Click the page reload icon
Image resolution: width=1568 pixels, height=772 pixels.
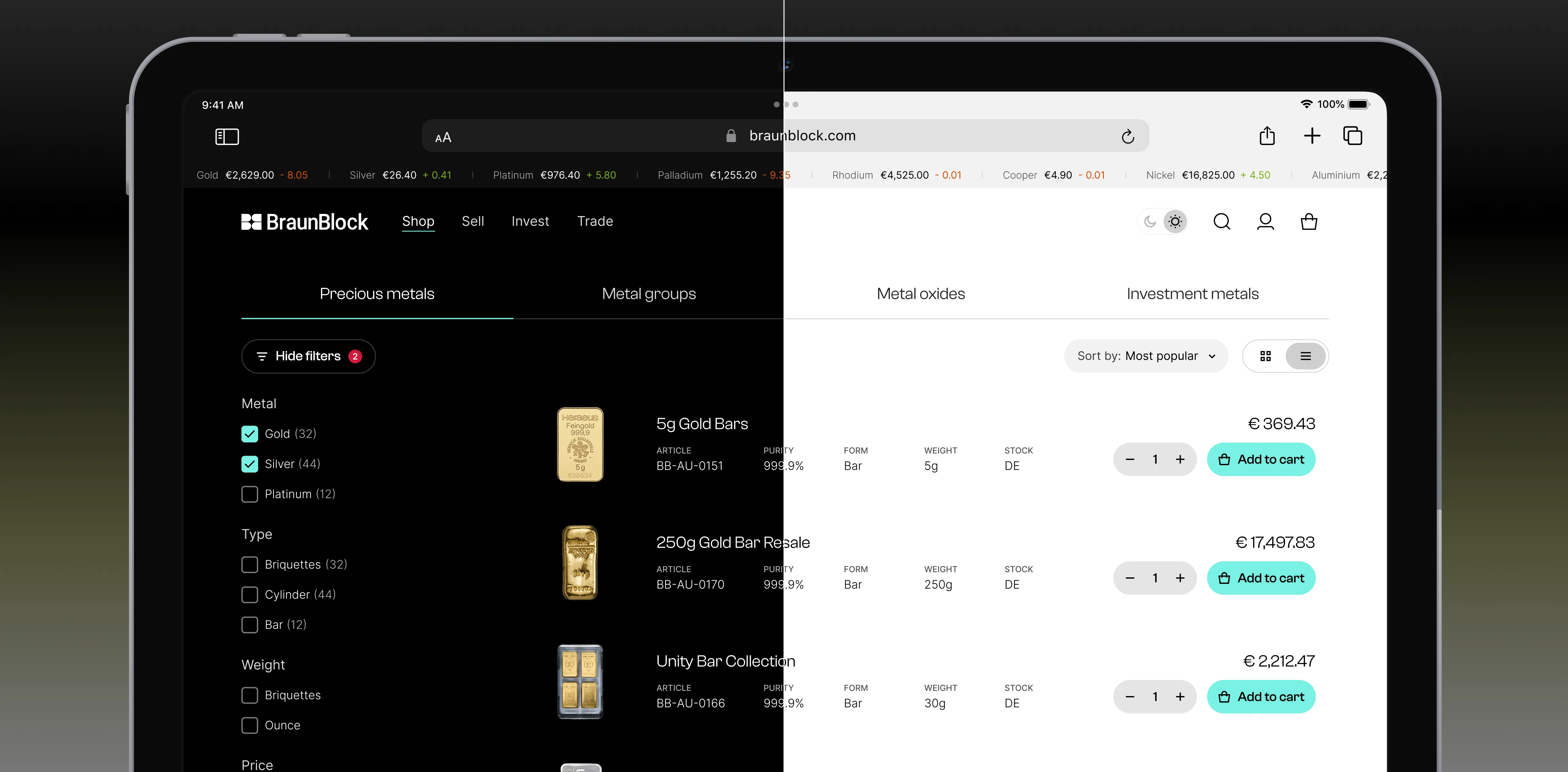point(1127,136)
